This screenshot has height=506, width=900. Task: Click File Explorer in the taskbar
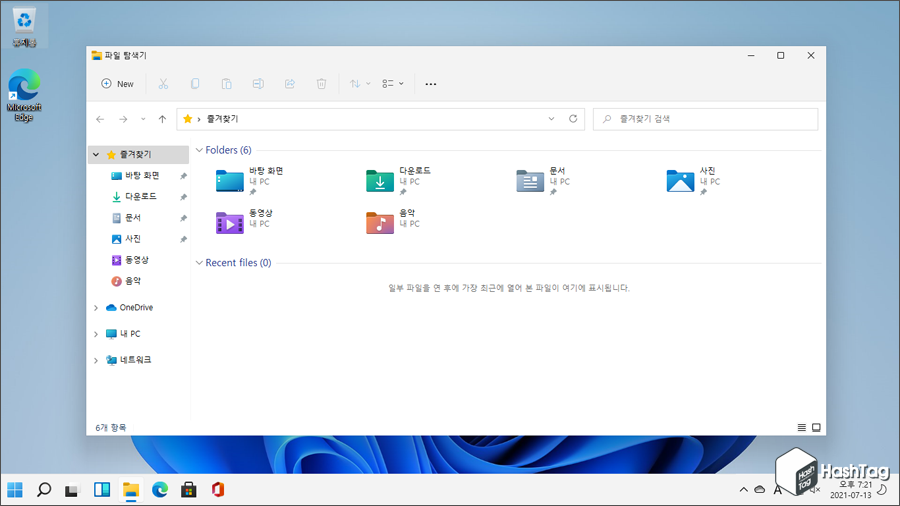click(x=131, y=490)
